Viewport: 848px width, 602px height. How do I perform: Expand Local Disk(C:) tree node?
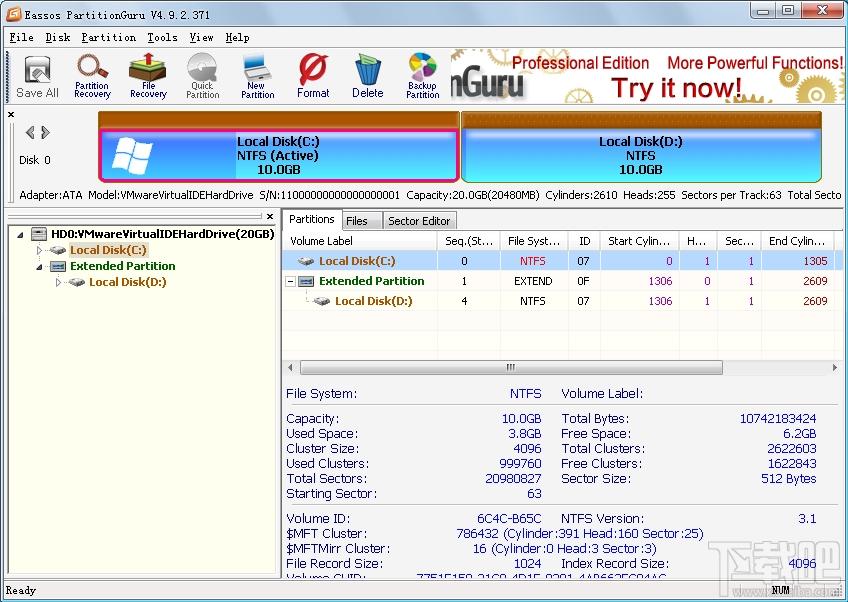[x=39, y=250]
